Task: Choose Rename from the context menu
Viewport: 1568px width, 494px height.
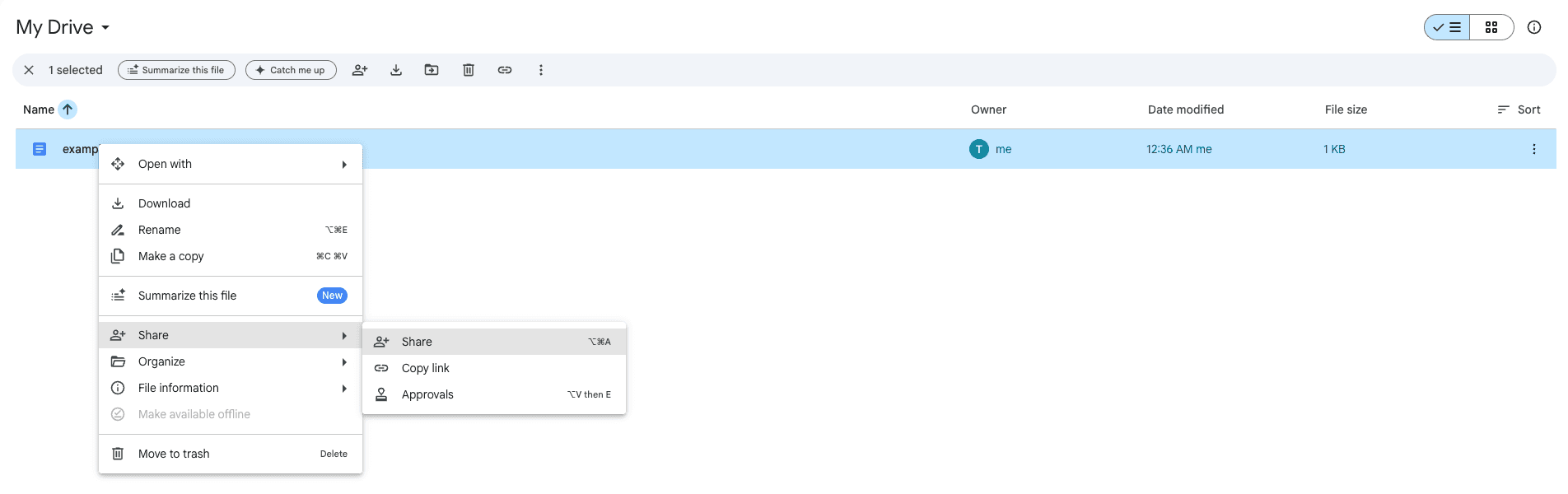Action: click(x=160, y=230)
